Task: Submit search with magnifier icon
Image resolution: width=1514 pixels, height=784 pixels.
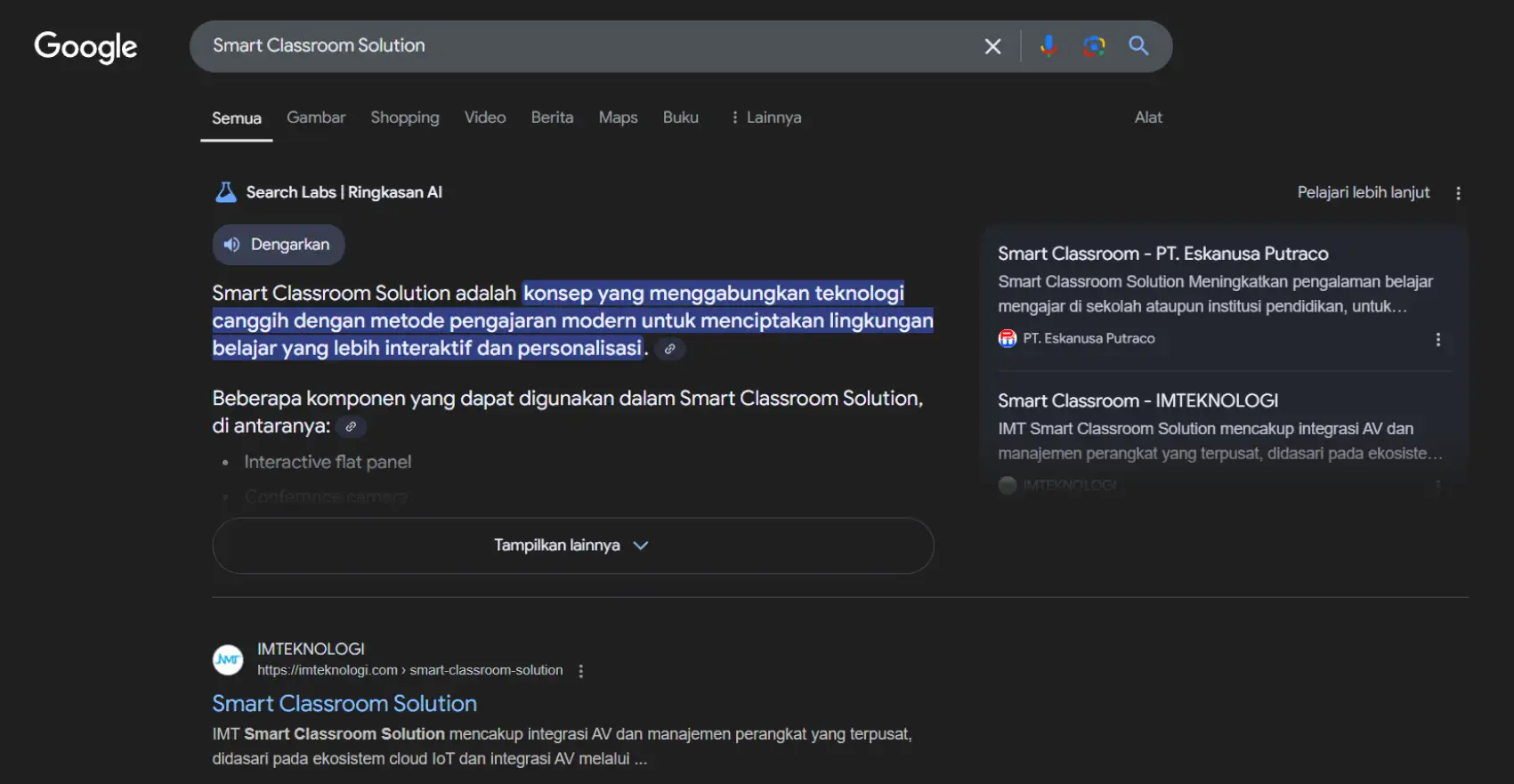Action: (x=1138, y=45)
